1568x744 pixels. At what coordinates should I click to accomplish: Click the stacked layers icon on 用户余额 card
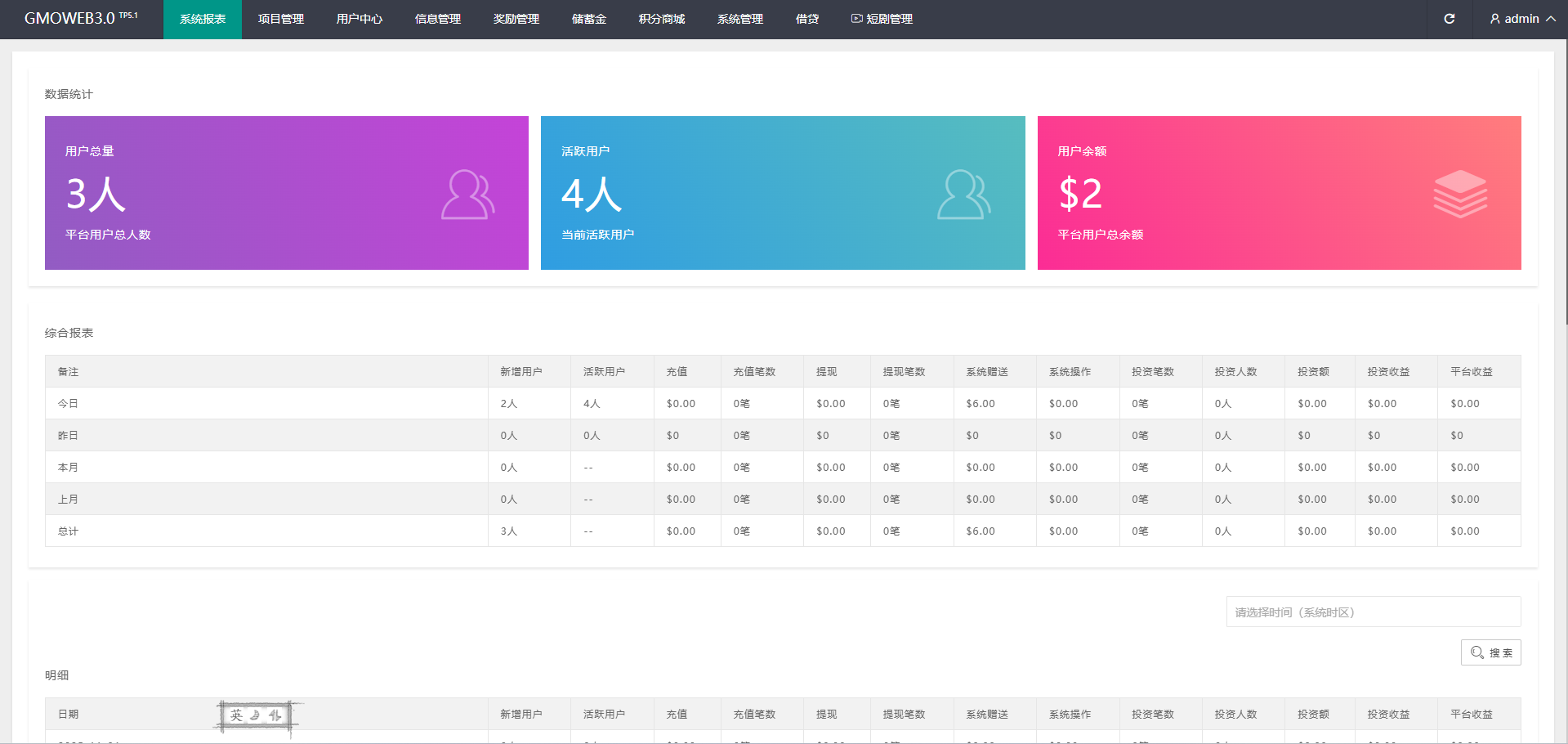pyautogui.click(x=1459, y=194)
